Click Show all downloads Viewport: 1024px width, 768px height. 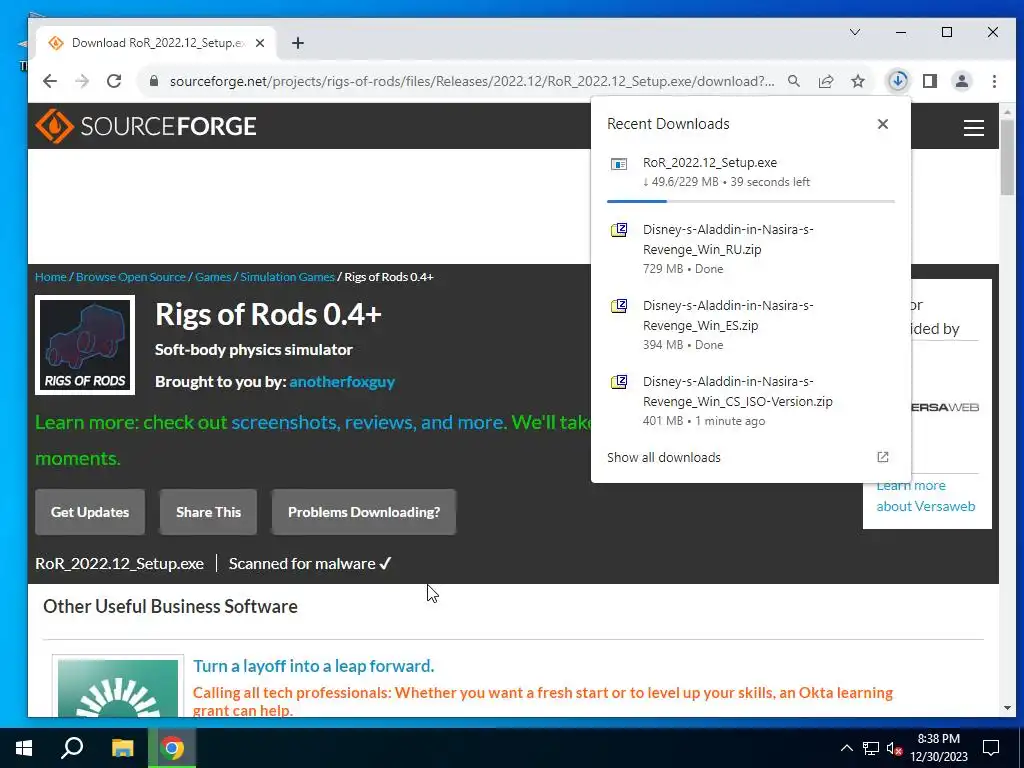pyautogui.click(x=664, y=457)
